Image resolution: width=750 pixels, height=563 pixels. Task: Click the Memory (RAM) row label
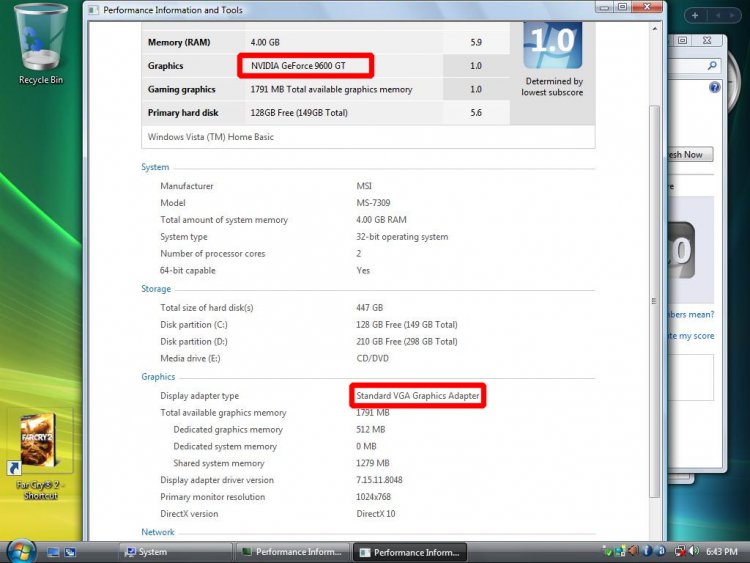[179, 42]
